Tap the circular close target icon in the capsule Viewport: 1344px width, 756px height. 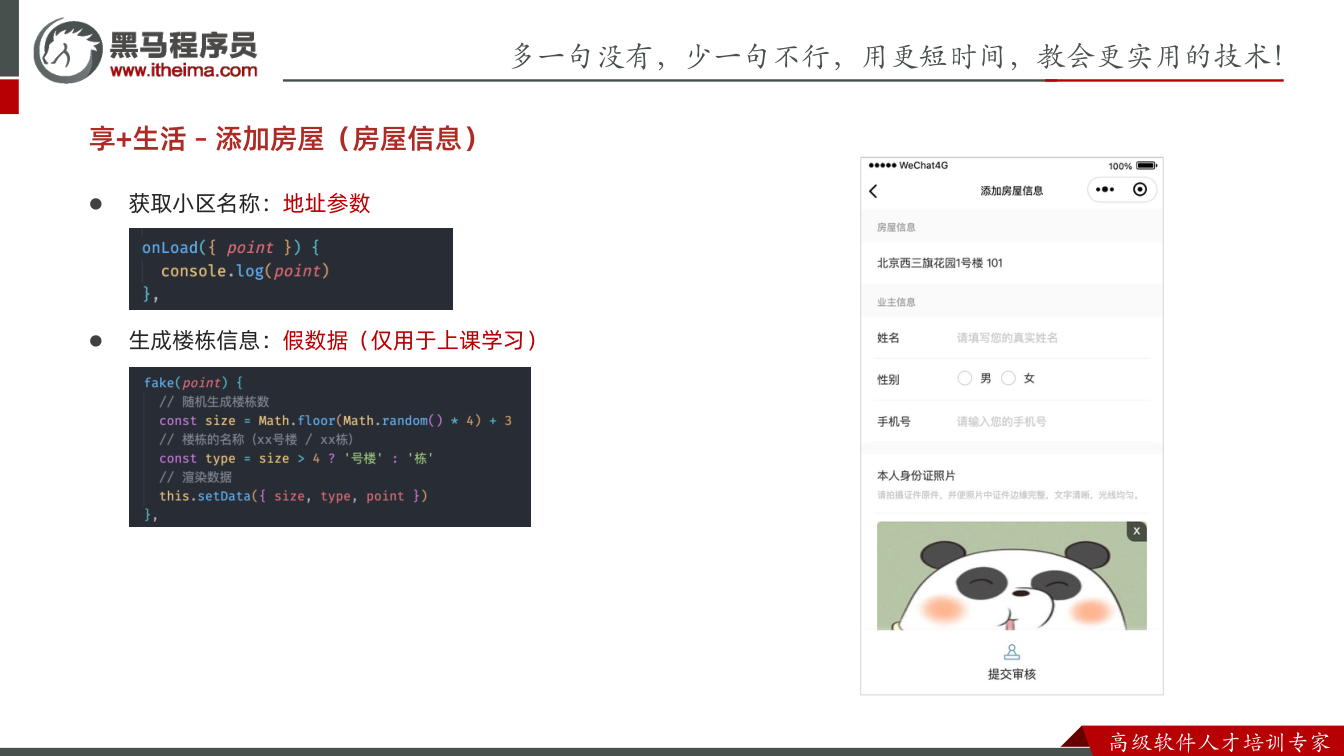1140,190
